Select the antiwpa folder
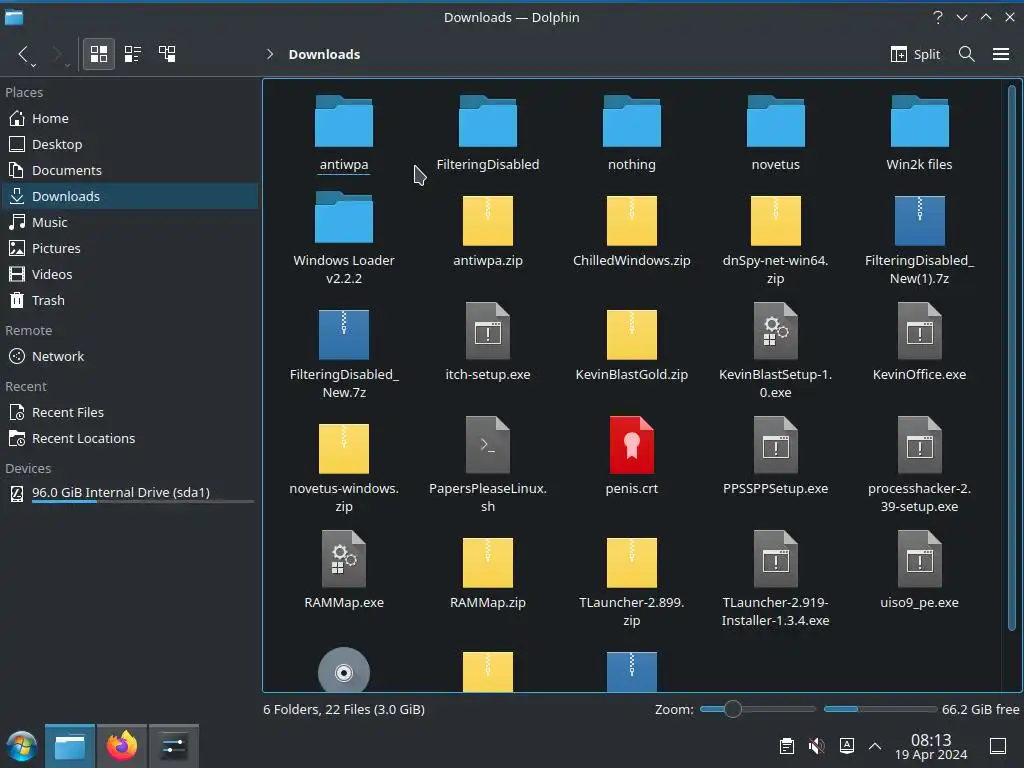Viewport: 1024px width, 768px height. tap(344, 134)
